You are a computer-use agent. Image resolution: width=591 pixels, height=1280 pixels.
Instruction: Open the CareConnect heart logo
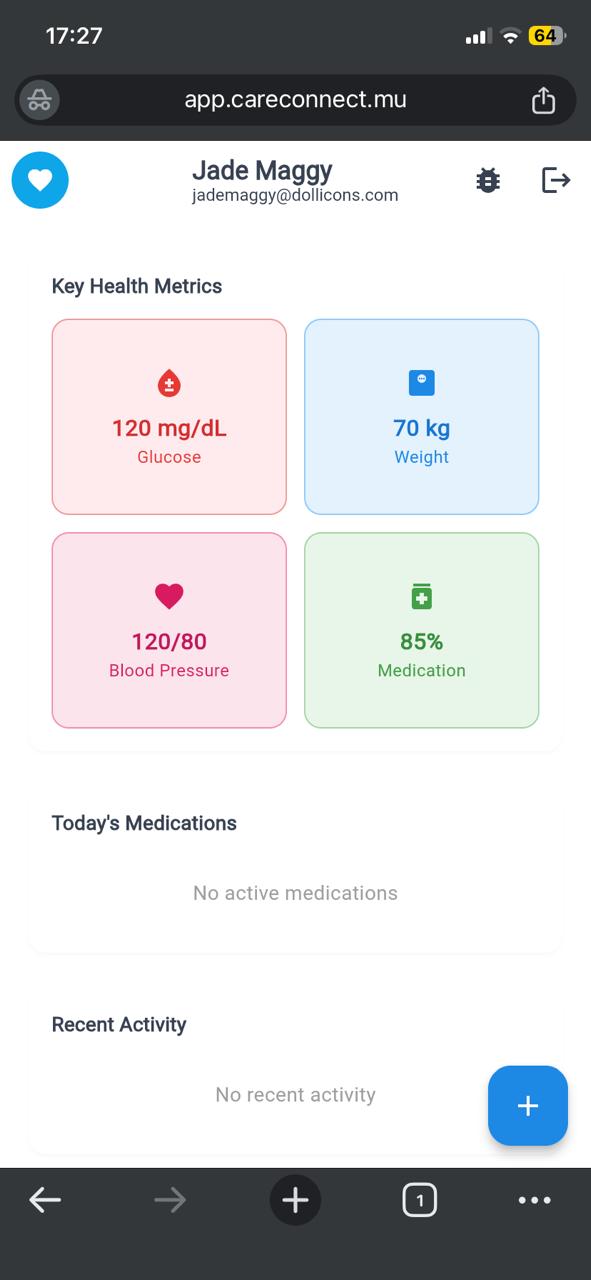pos(40,180)
